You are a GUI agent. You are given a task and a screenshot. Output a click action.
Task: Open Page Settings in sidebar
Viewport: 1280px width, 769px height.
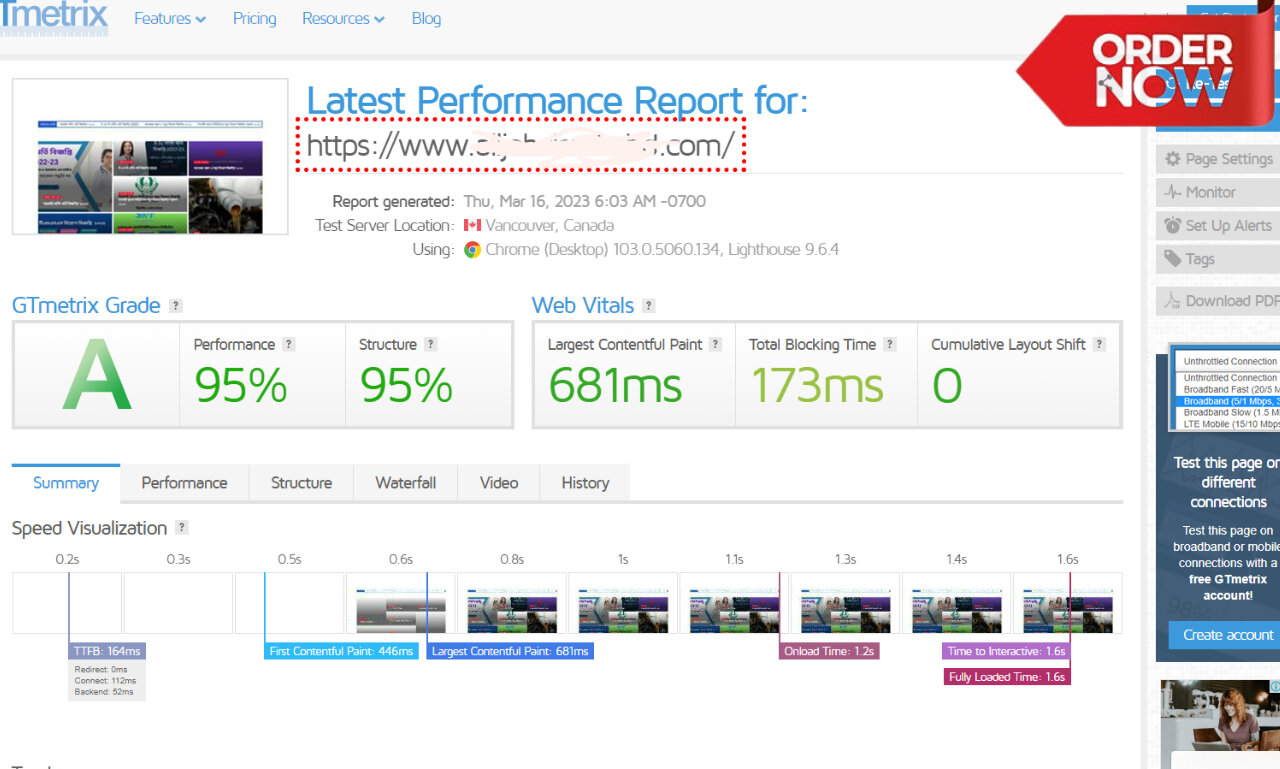coord(1218,159)
